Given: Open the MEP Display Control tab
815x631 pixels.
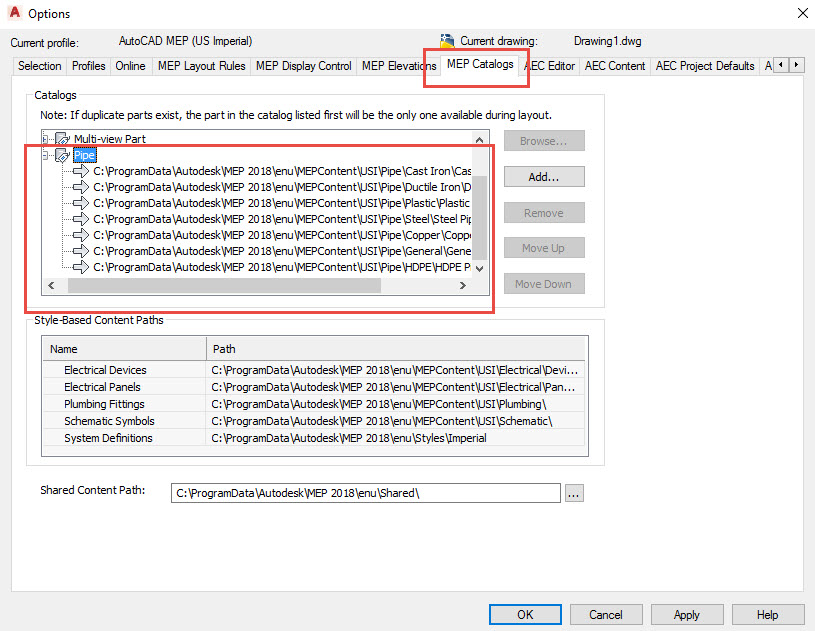Looking at the screenshot, I should [304, 65].
